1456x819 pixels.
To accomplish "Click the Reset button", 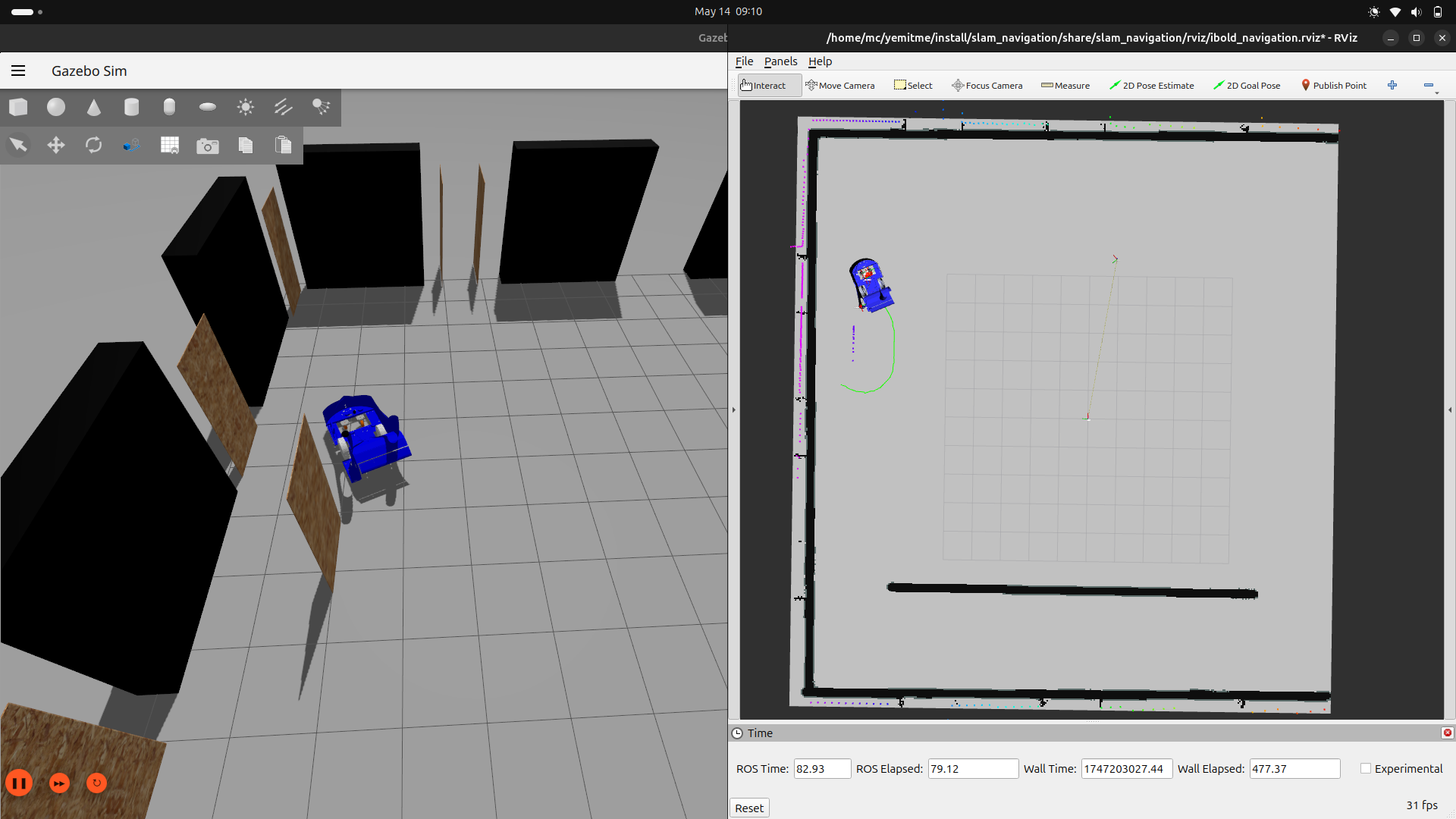I will click(749, 808).
